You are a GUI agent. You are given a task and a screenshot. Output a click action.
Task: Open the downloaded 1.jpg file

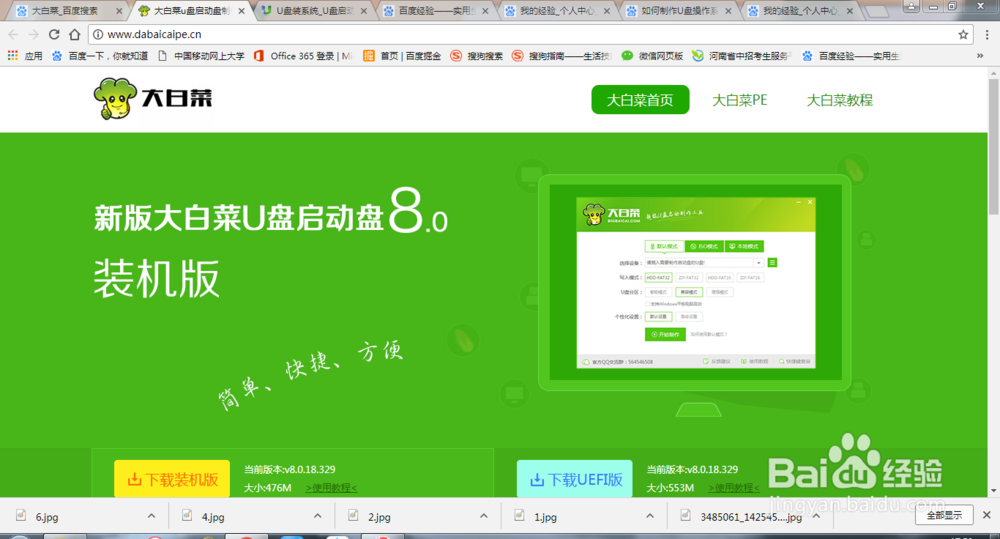coord(545,517)
